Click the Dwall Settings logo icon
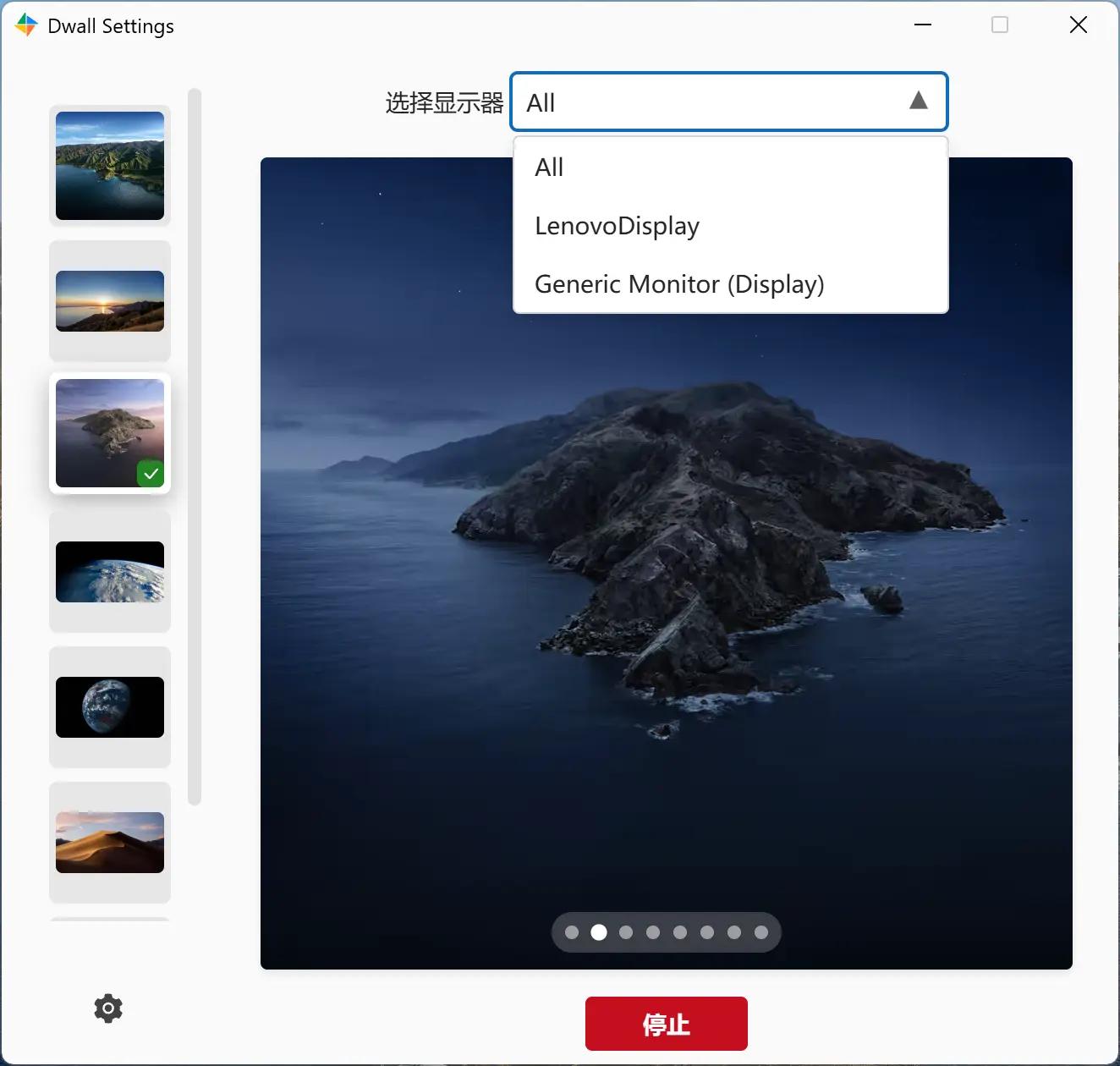Screen dimensions: 1120x1066 [x=25, y=25]
